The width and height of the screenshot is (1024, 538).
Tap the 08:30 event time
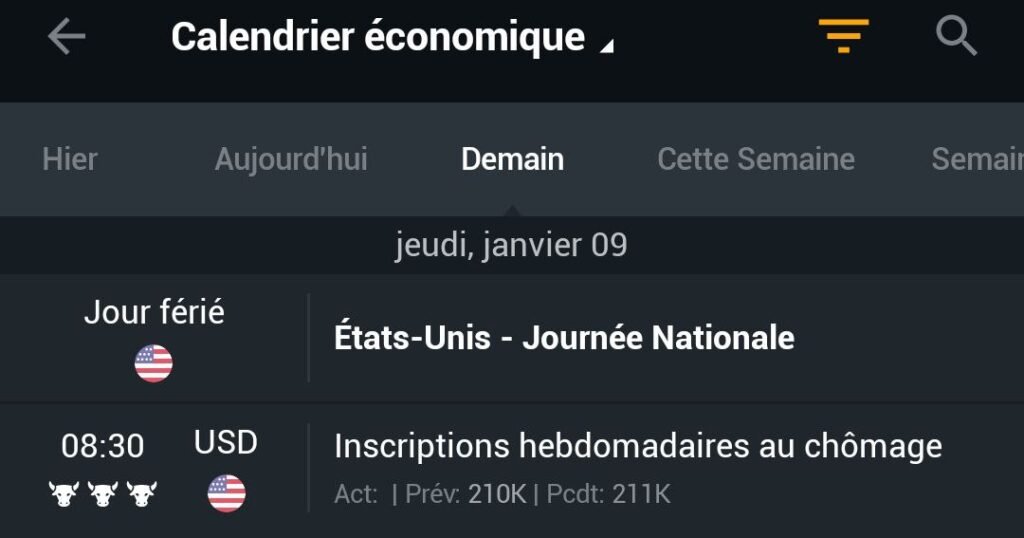(x=103, y=447)
